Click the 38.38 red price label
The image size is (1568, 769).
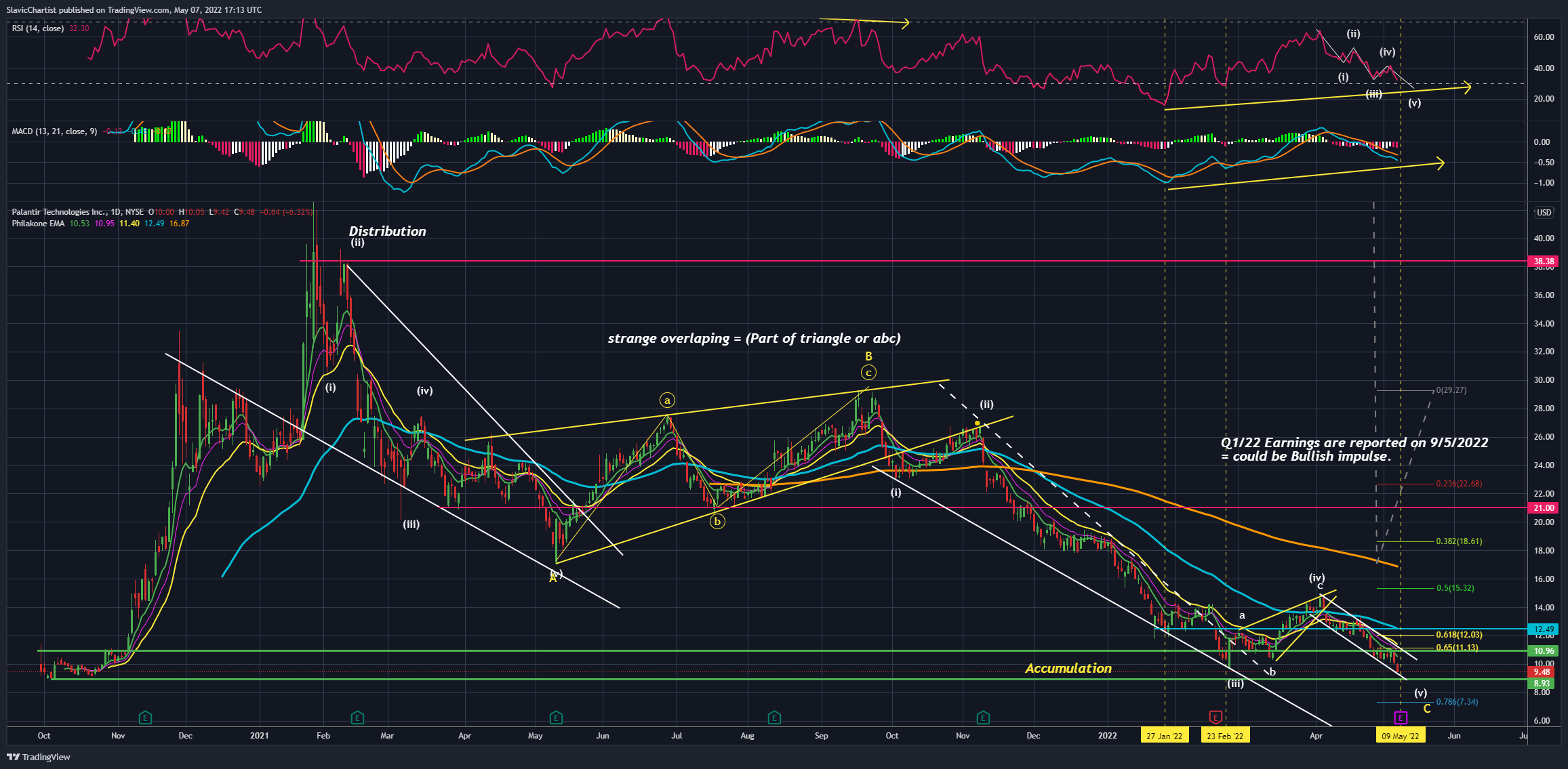1544,261
